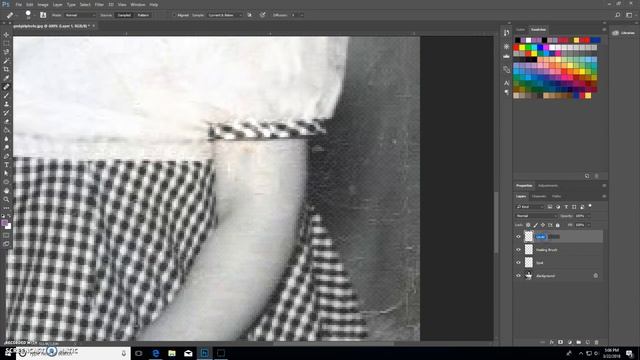Screen dimensions: 640x360
Task: Select the Blur tool
Action: tap(6, 139)
